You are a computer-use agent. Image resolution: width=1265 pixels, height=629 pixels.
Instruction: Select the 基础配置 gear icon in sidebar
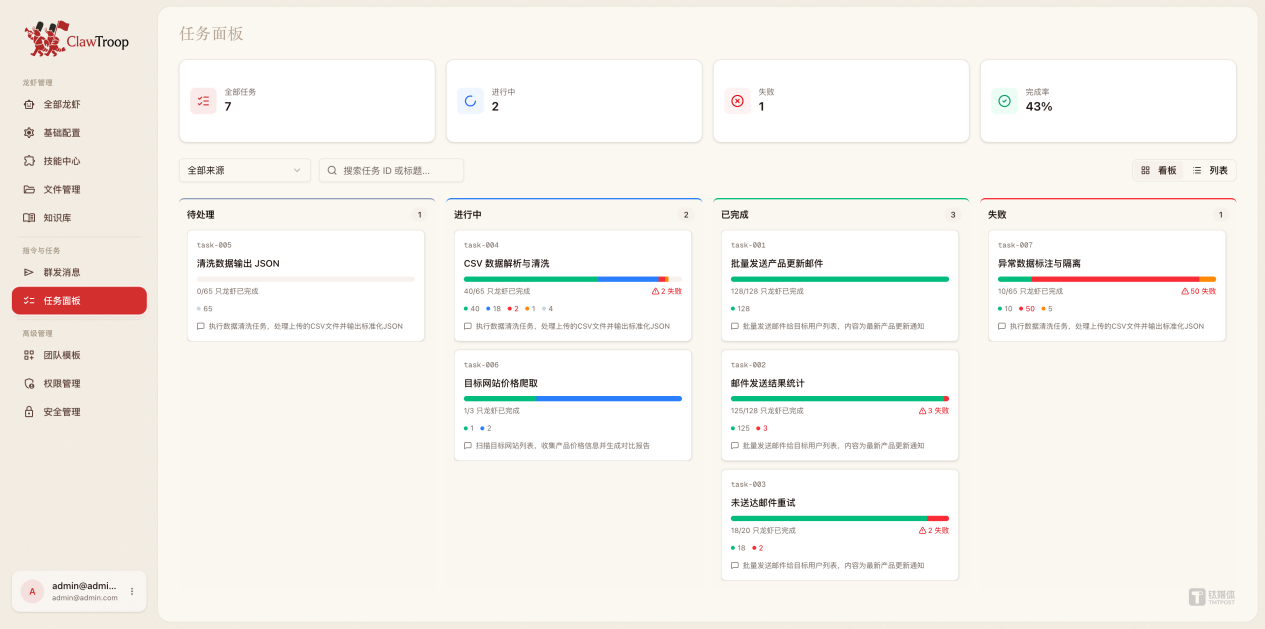pos(30,132)
